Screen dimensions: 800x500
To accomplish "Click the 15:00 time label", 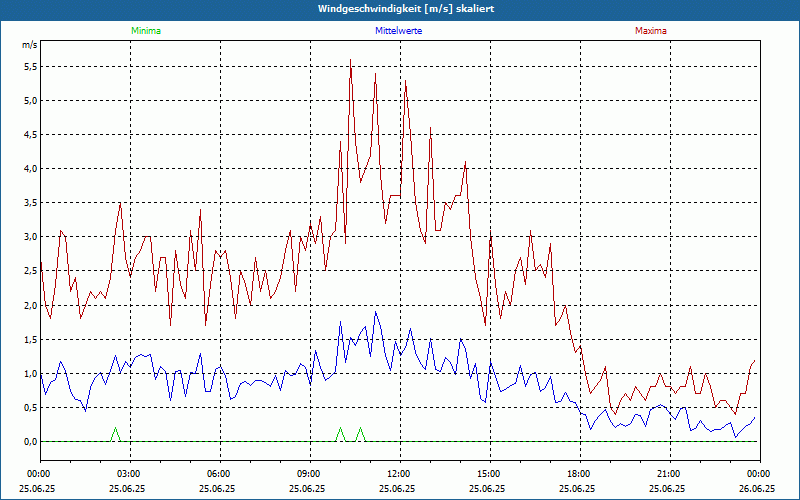I will point(490,474).
